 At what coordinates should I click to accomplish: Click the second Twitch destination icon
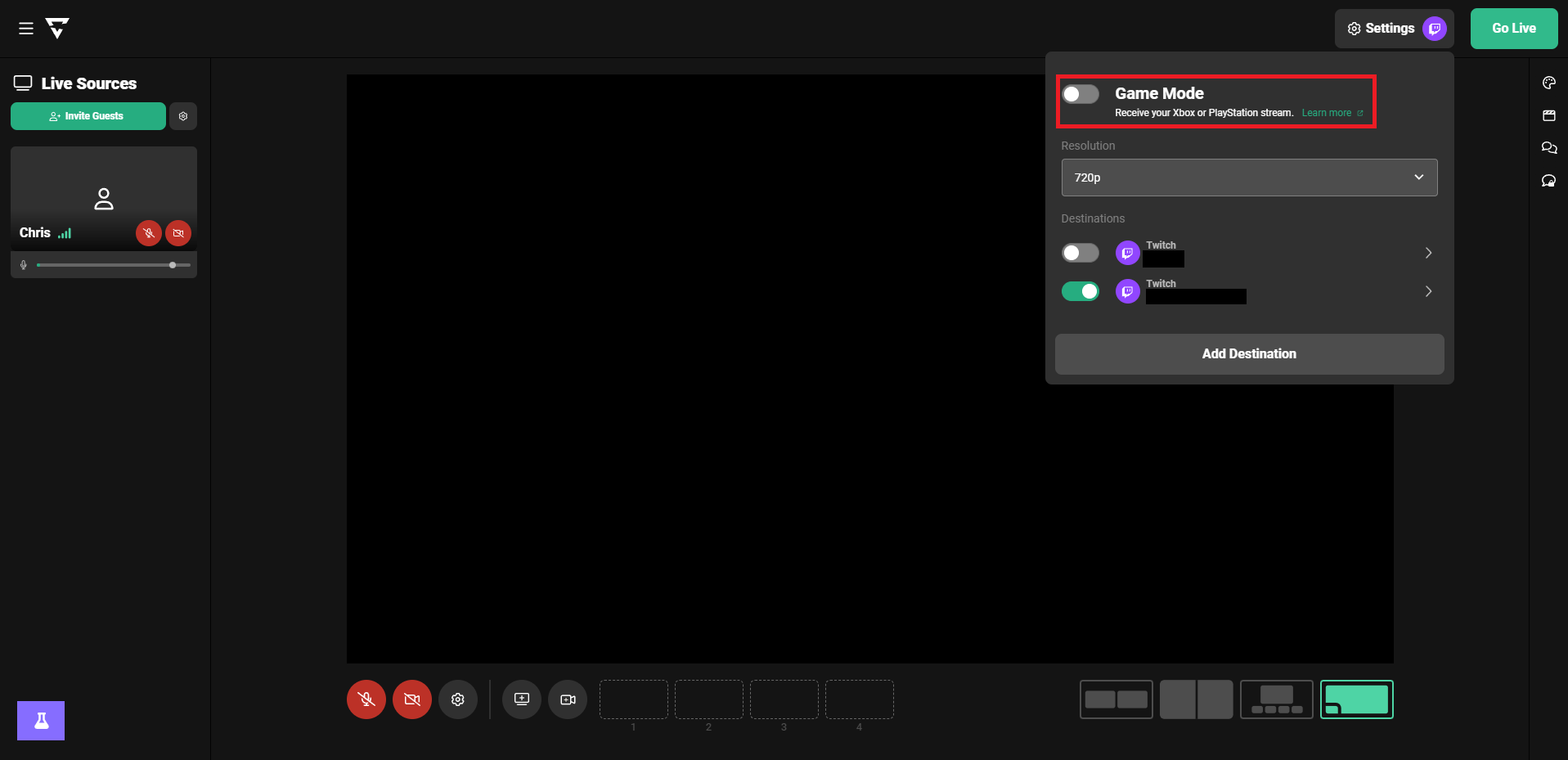coord(1128,291)
